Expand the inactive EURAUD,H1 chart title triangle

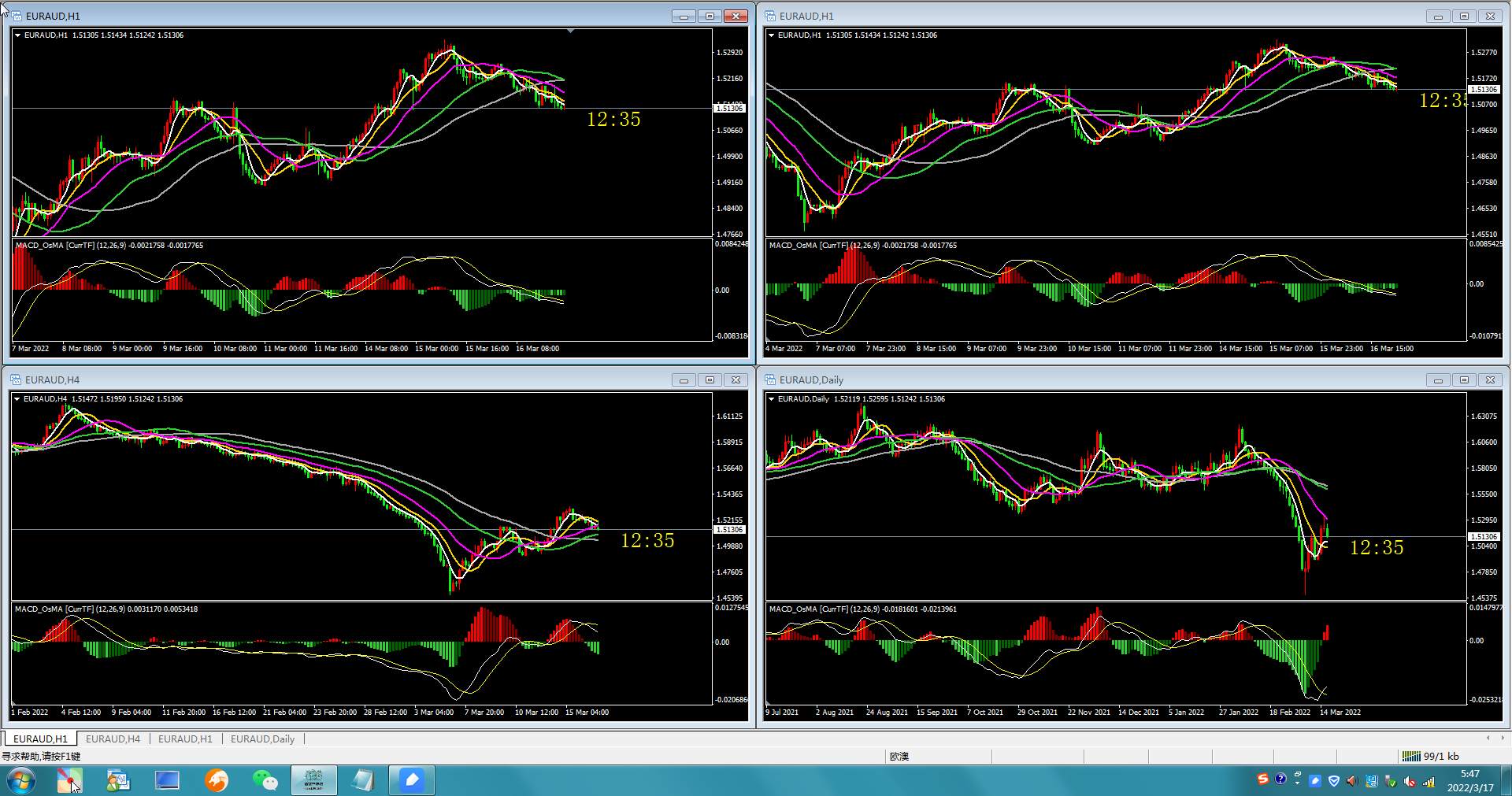tap(771, 35)
